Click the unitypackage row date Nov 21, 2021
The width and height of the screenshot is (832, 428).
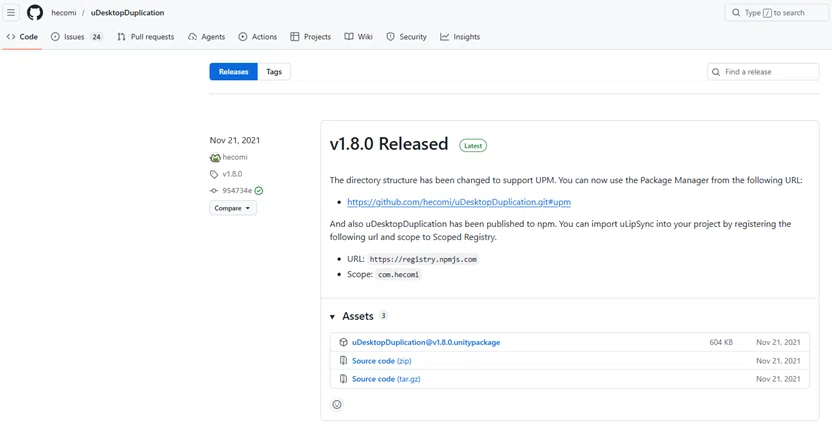[778, 343]
